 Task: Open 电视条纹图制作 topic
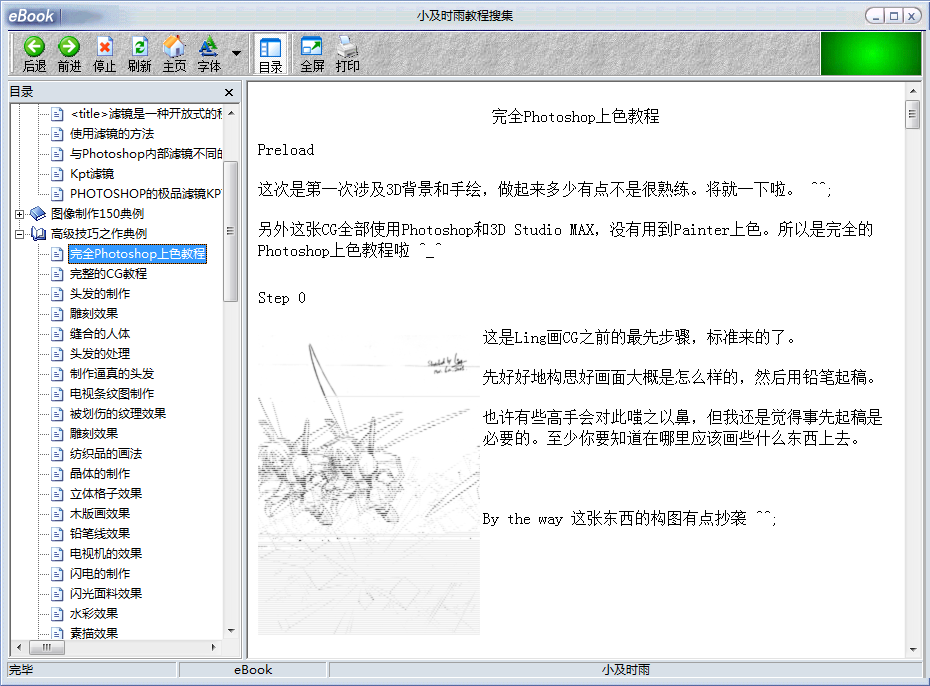coord(112,394)
